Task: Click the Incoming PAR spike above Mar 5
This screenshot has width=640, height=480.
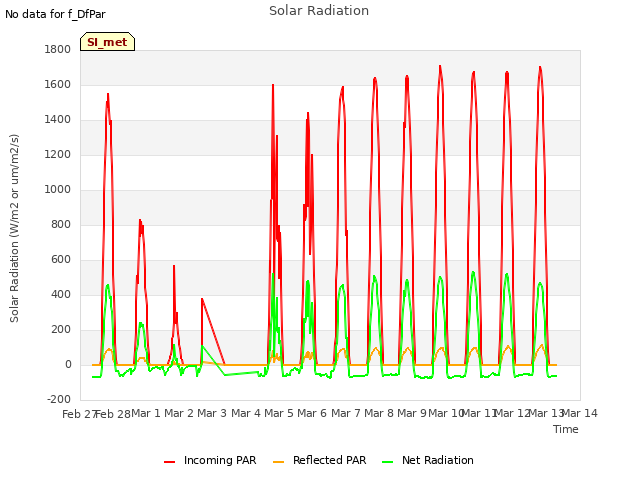Action: pos(273,85)
